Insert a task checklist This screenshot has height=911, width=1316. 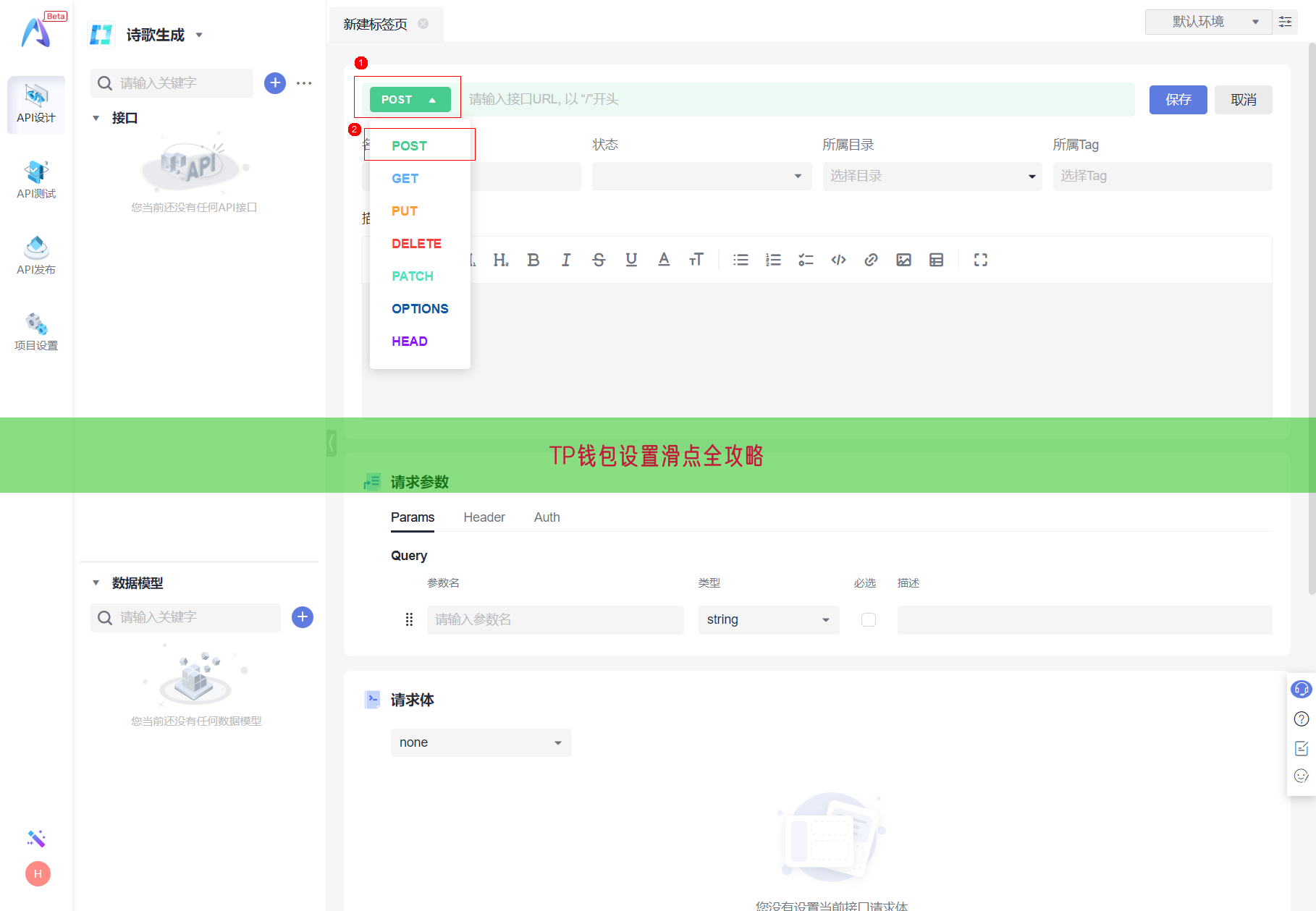(806, 260)
